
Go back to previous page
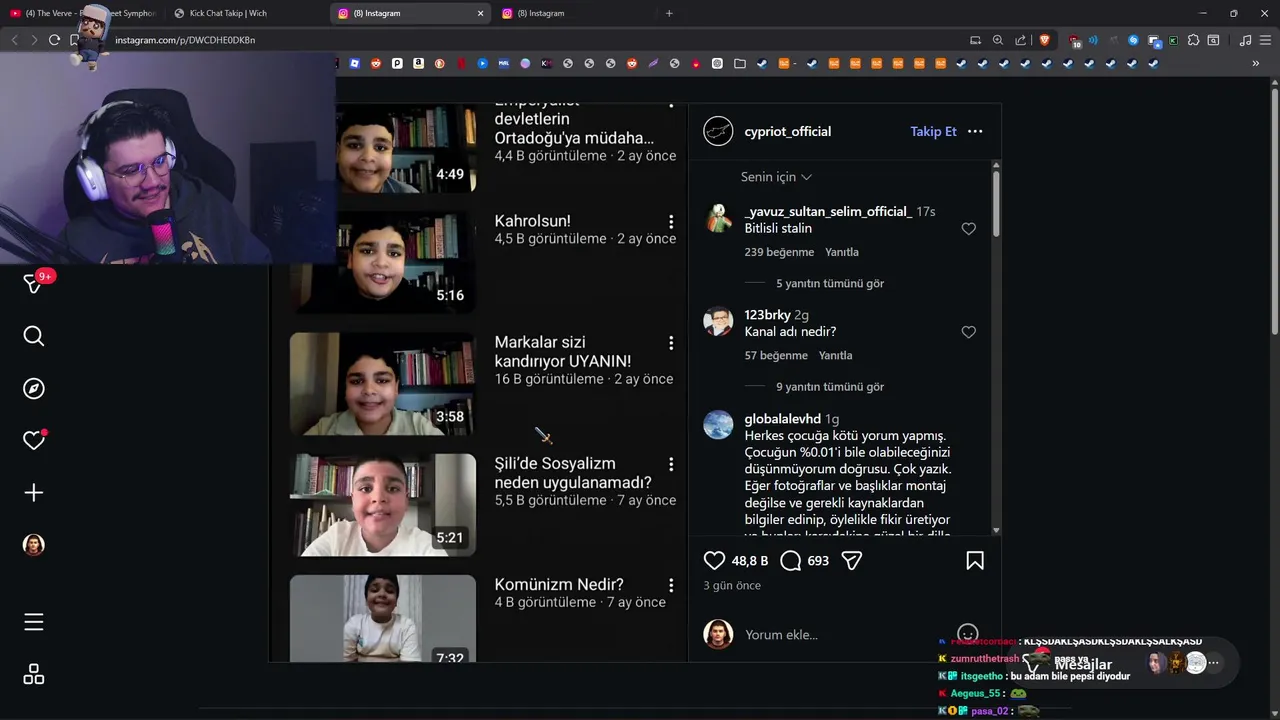click(14, 40)
